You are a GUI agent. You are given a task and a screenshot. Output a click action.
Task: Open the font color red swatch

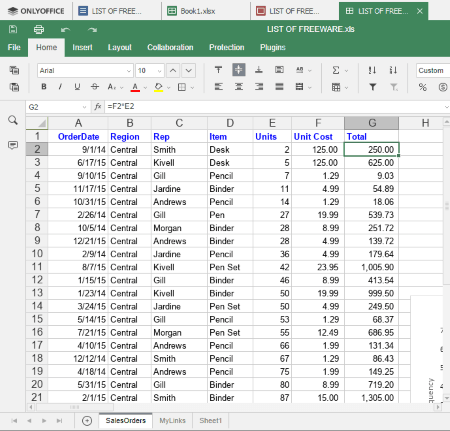(x=135, y=87)
